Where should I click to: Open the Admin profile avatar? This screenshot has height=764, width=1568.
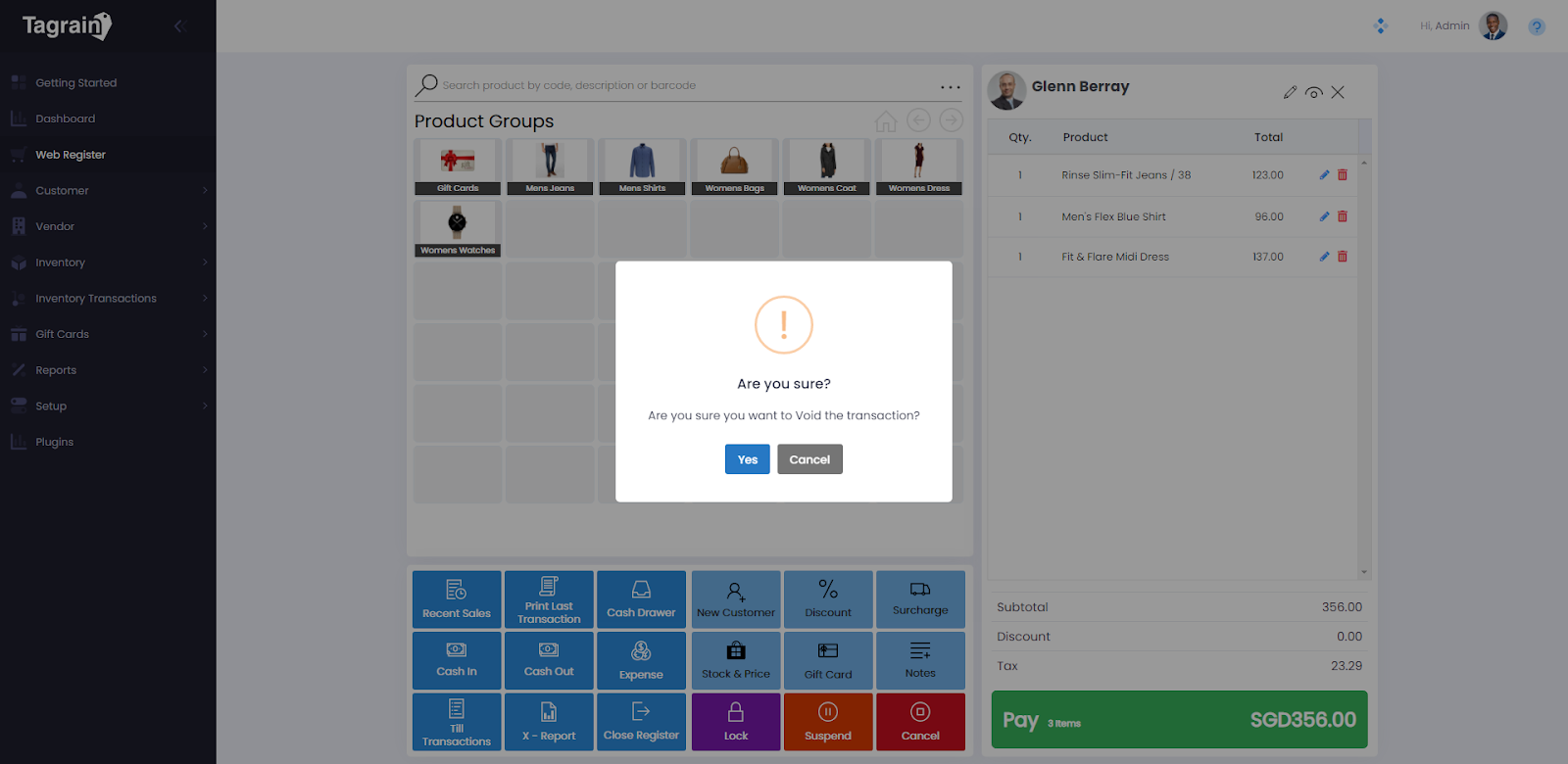click(x=1494, y=25)
